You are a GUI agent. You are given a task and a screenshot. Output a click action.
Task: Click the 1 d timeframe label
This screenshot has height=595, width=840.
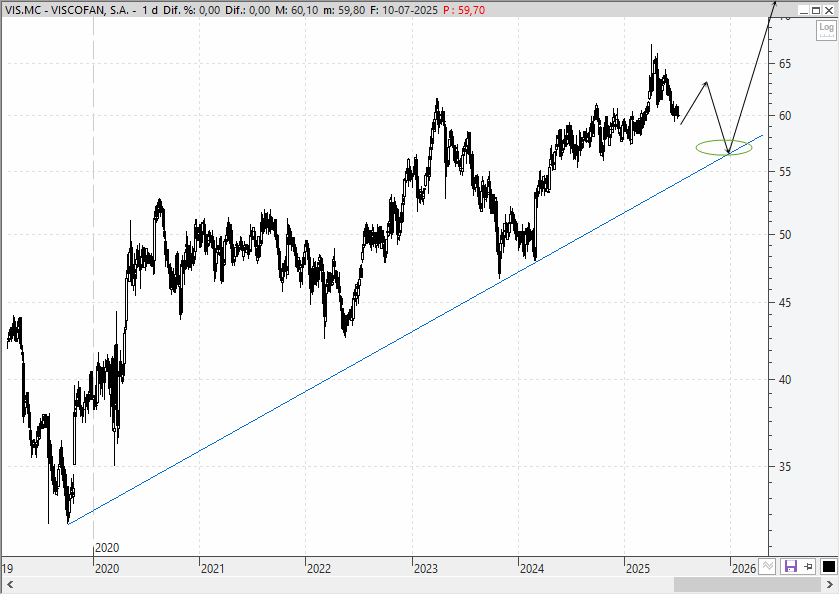(149, 10)
